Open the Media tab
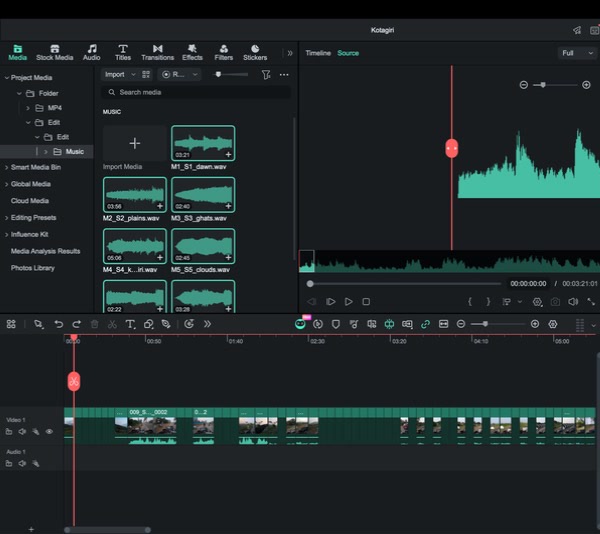The height and width of the screenshot is (534, 600). tap(18, 53)
